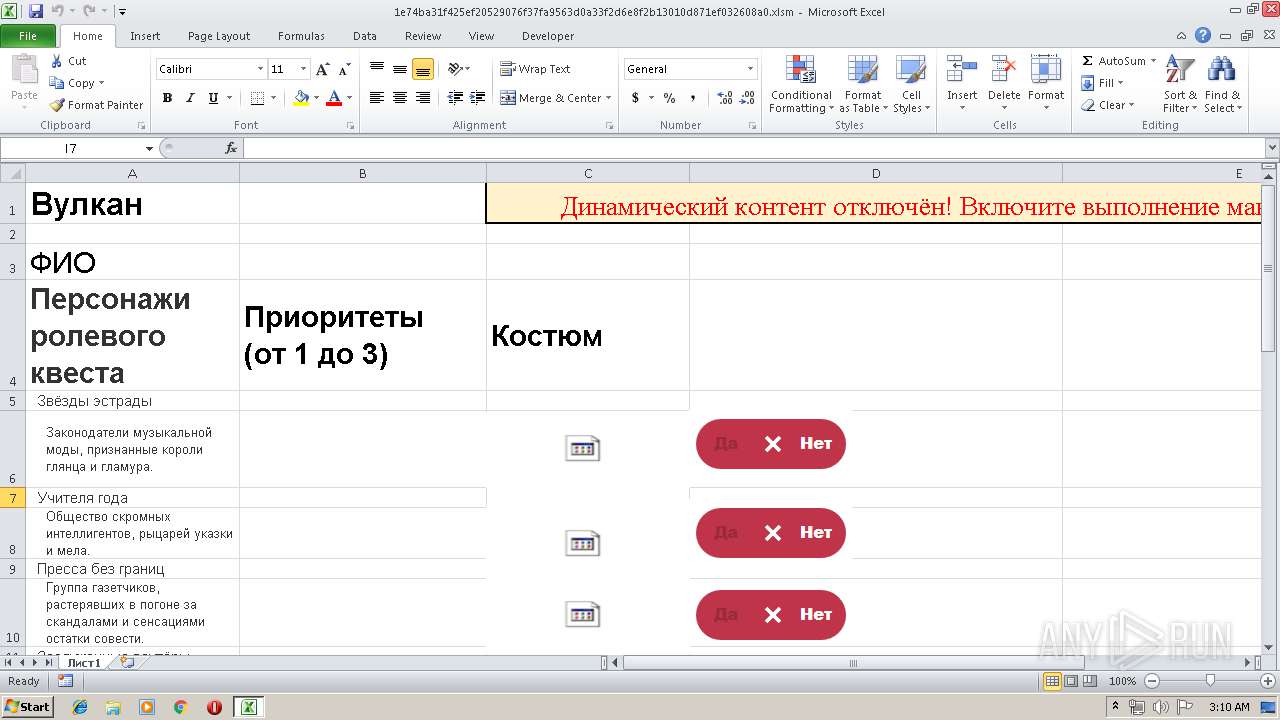Increase indent icon
The height and width of the screenshot is (720, 1280).
point(478,98)
